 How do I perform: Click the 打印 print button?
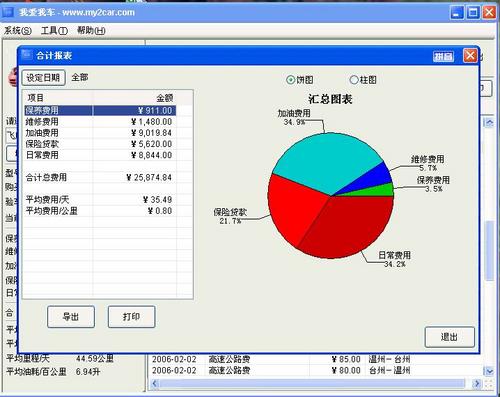point(131,317)
